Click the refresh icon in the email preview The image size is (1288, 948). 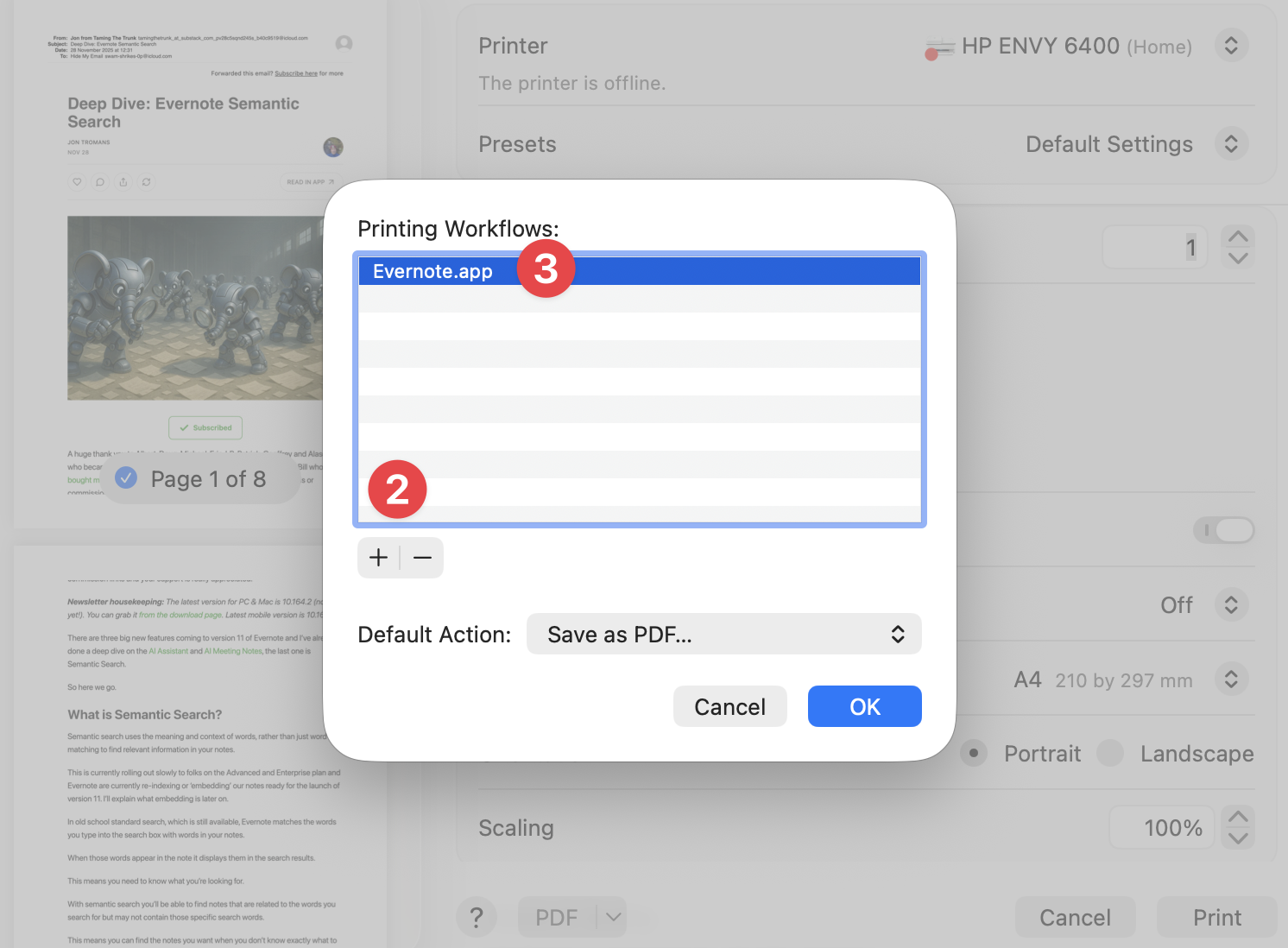pos(147,182)
